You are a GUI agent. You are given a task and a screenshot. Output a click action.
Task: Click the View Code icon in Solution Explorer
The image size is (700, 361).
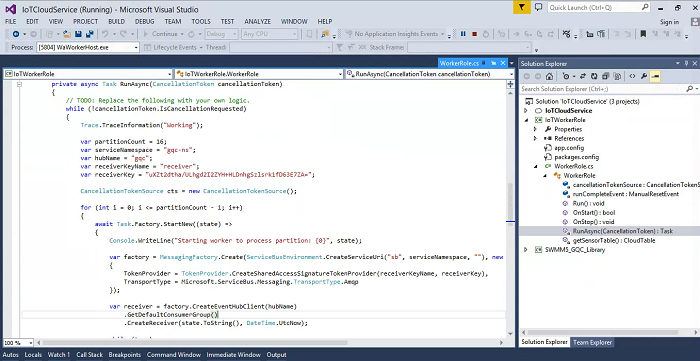(x=632, y=76)
